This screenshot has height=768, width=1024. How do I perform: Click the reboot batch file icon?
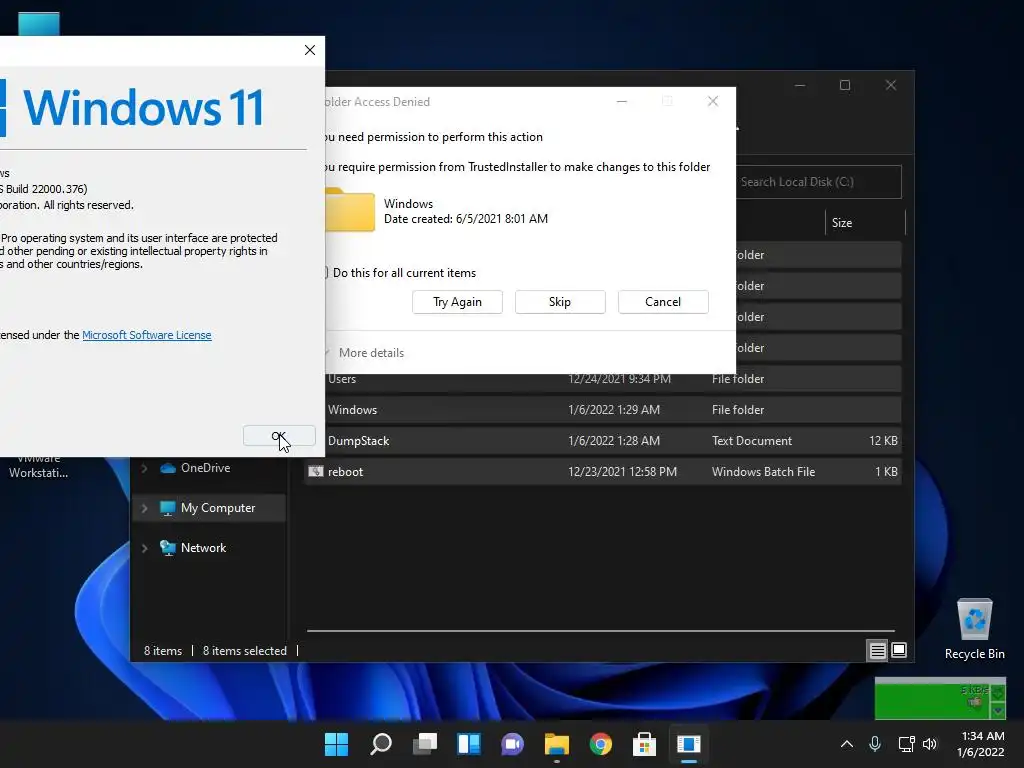[316, 472]
